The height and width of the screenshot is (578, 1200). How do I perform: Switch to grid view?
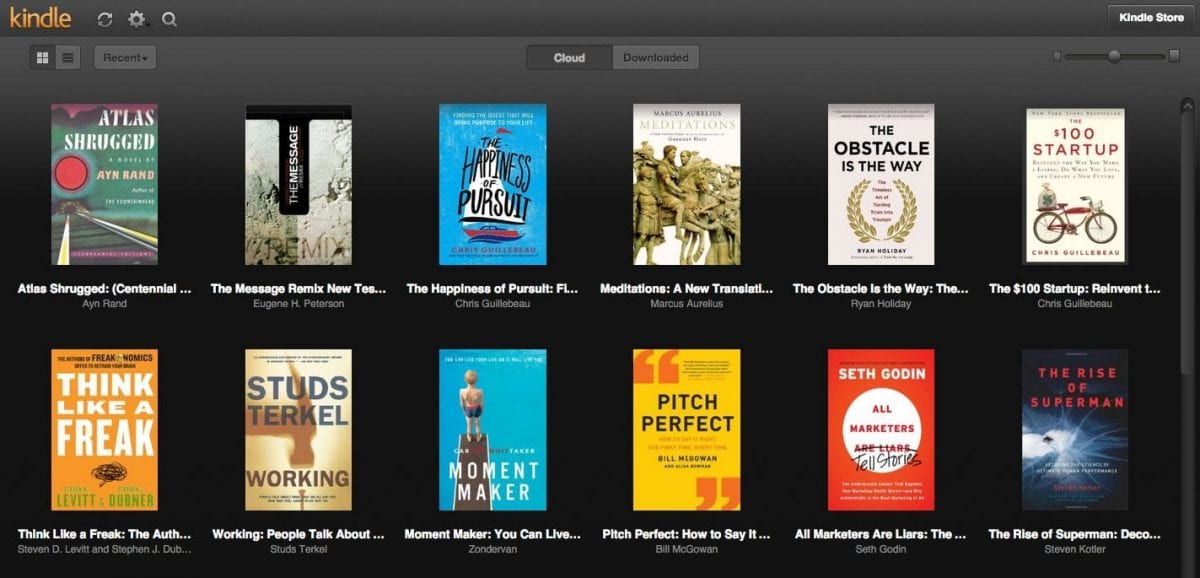(x=42, y=58)
